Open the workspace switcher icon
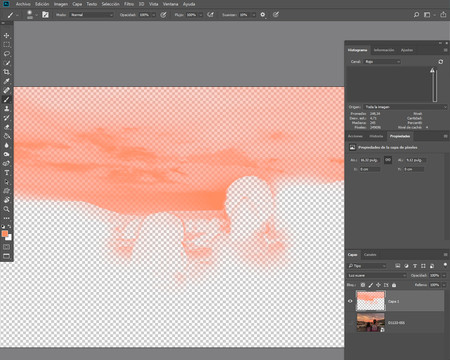 [427, 15]
